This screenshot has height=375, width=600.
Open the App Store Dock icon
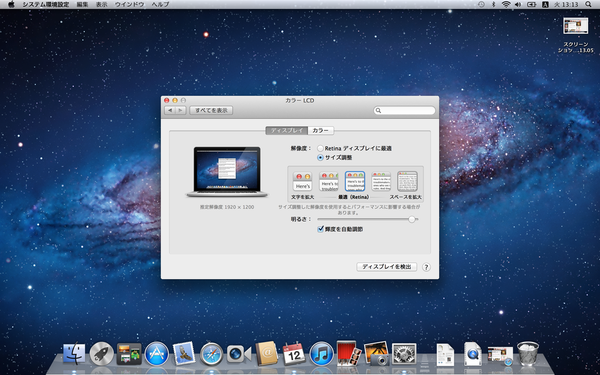(x=157, y=354)
